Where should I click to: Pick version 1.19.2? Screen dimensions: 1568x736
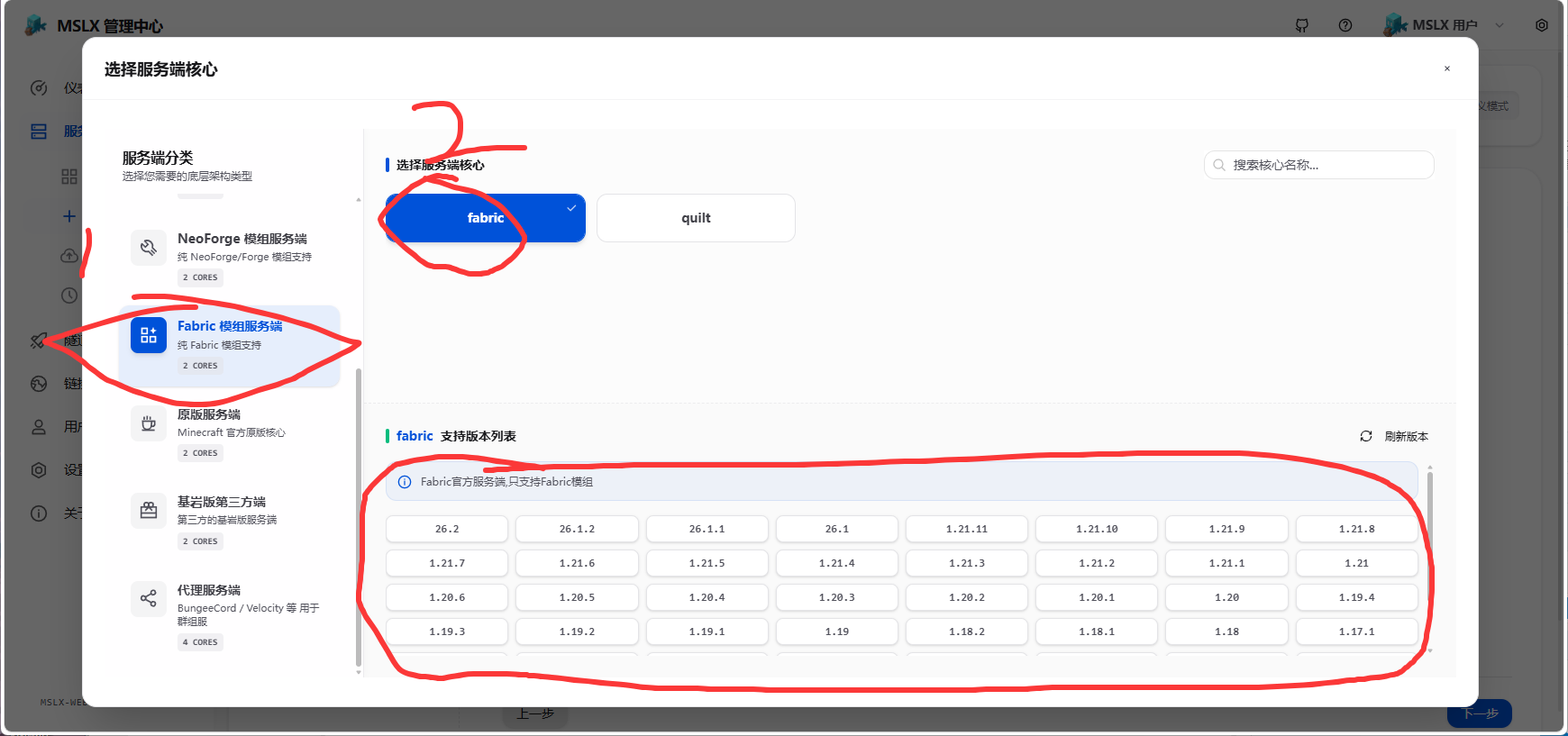click(577, 632)
